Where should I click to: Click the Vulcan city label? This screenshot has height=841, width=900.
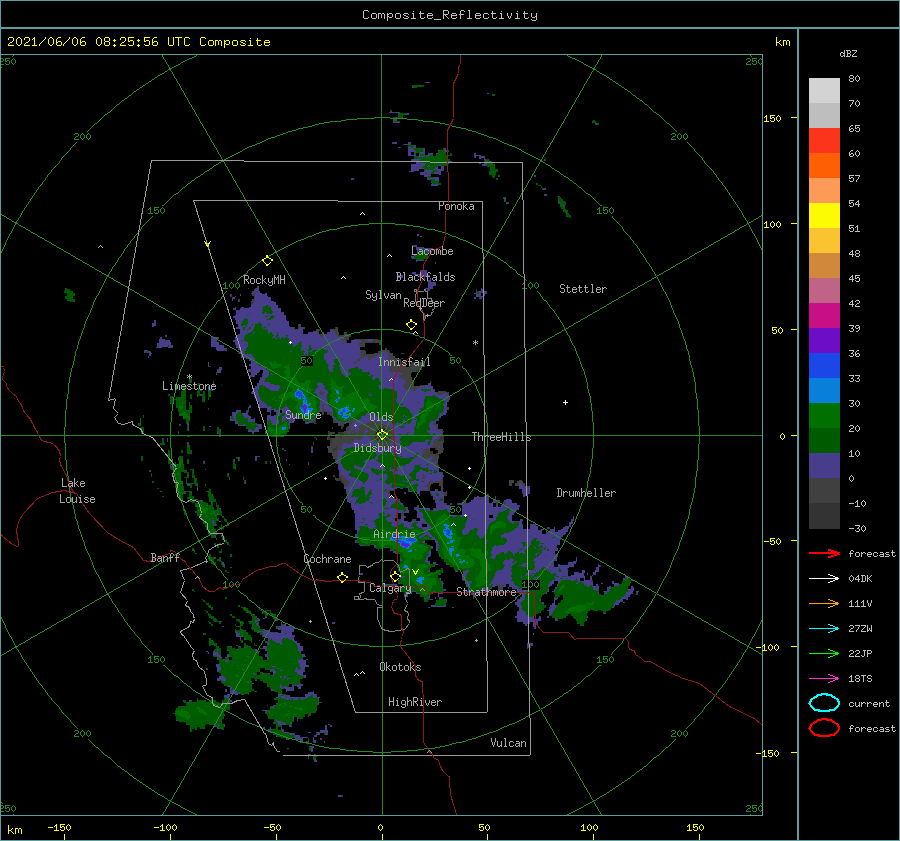pos(509,743)
